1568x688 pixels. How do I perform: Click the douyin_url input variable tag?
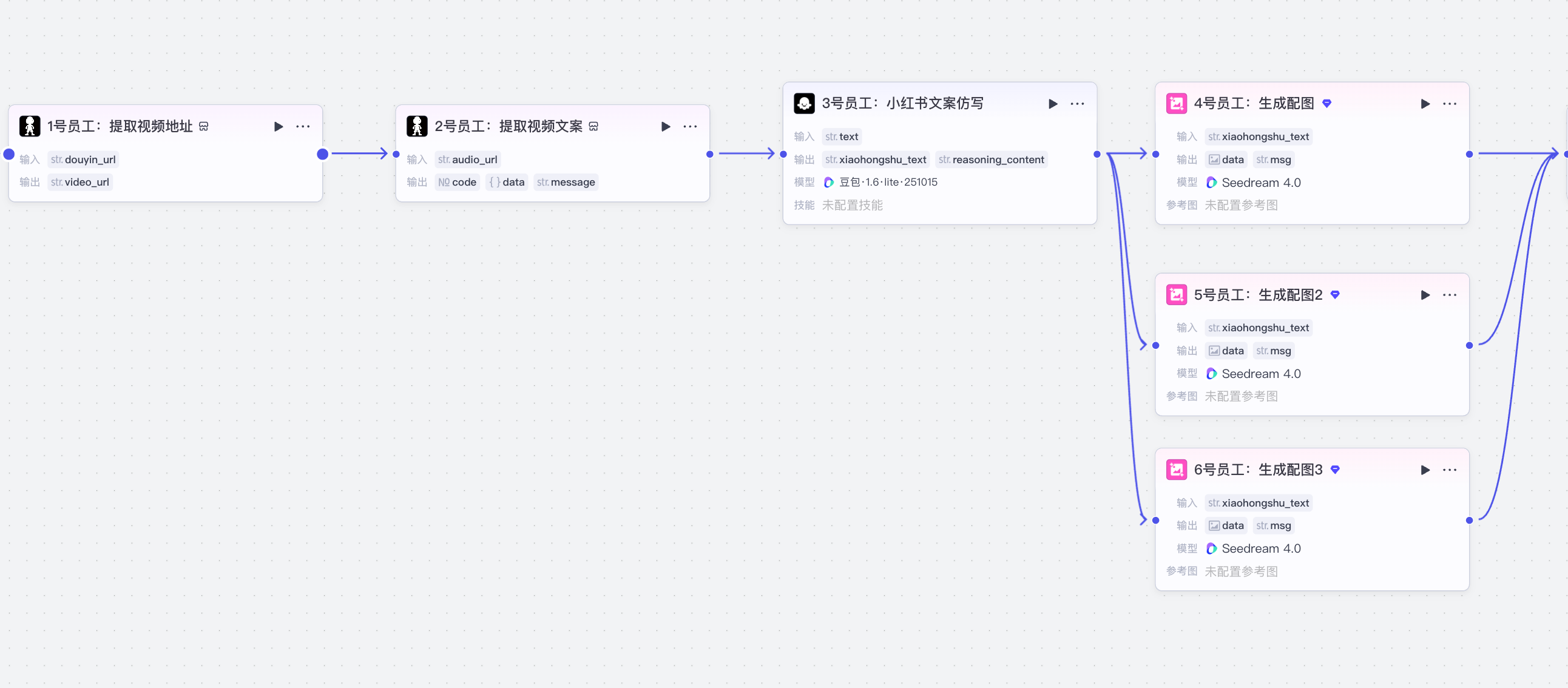pyautogui.click(x=83, y=160)
